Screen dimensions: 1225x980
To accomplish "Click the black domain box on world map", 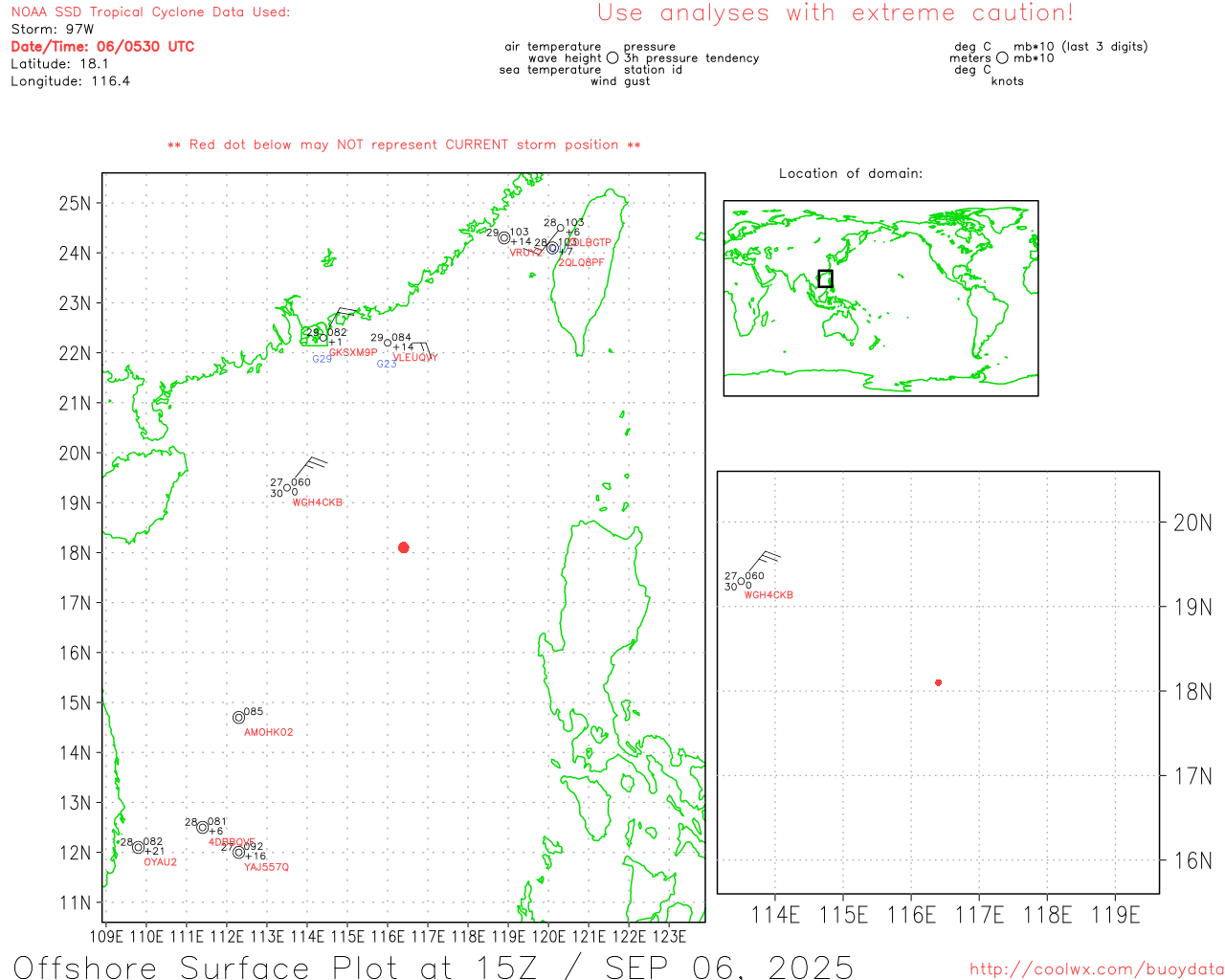I will [x=825, y=278].
